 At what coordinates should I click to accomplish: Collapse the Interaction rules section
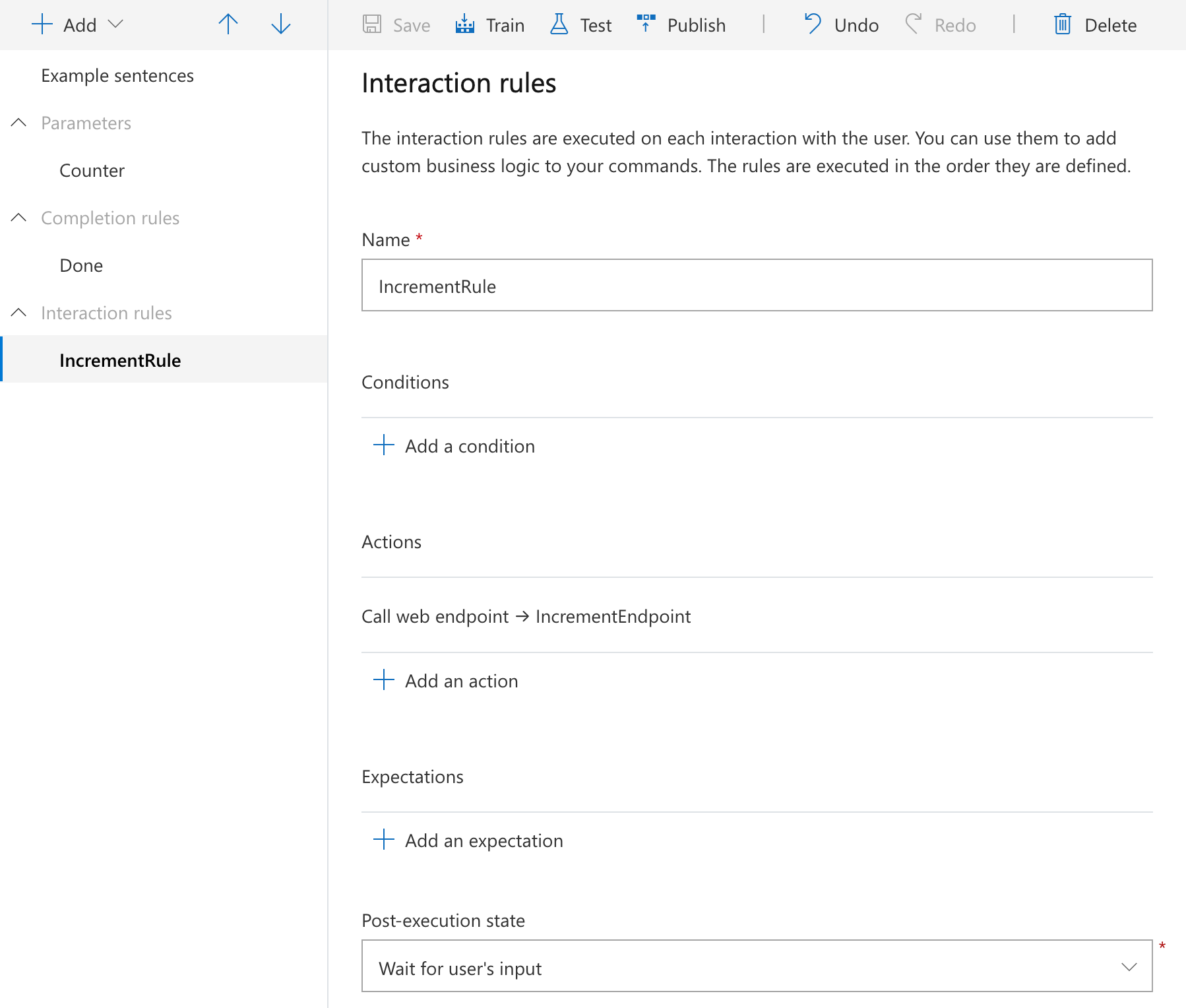click(x=19, y=313)
